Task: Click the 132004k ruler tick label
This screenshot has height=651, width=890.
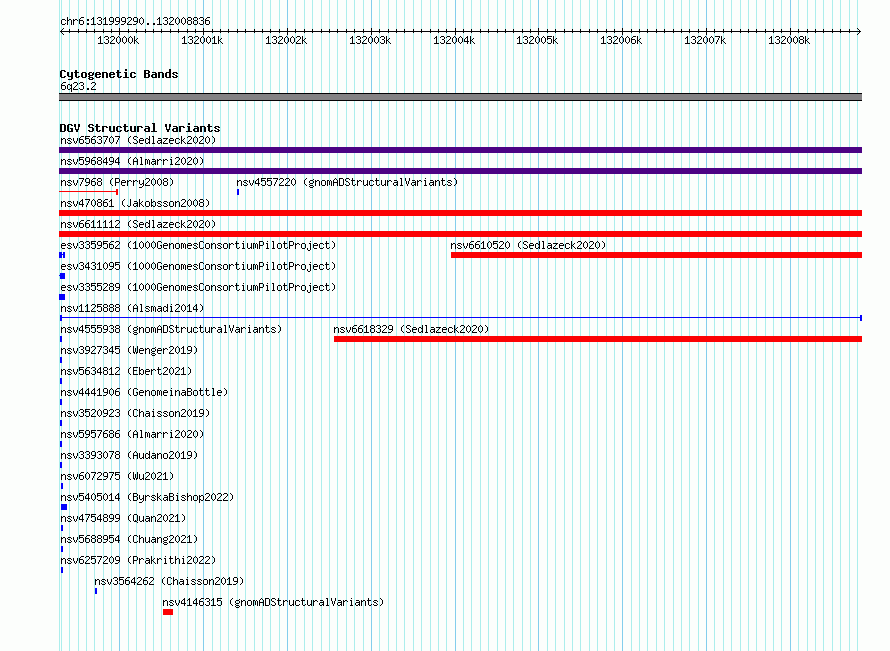Action: pyautogui.click(x=454, y=40)
